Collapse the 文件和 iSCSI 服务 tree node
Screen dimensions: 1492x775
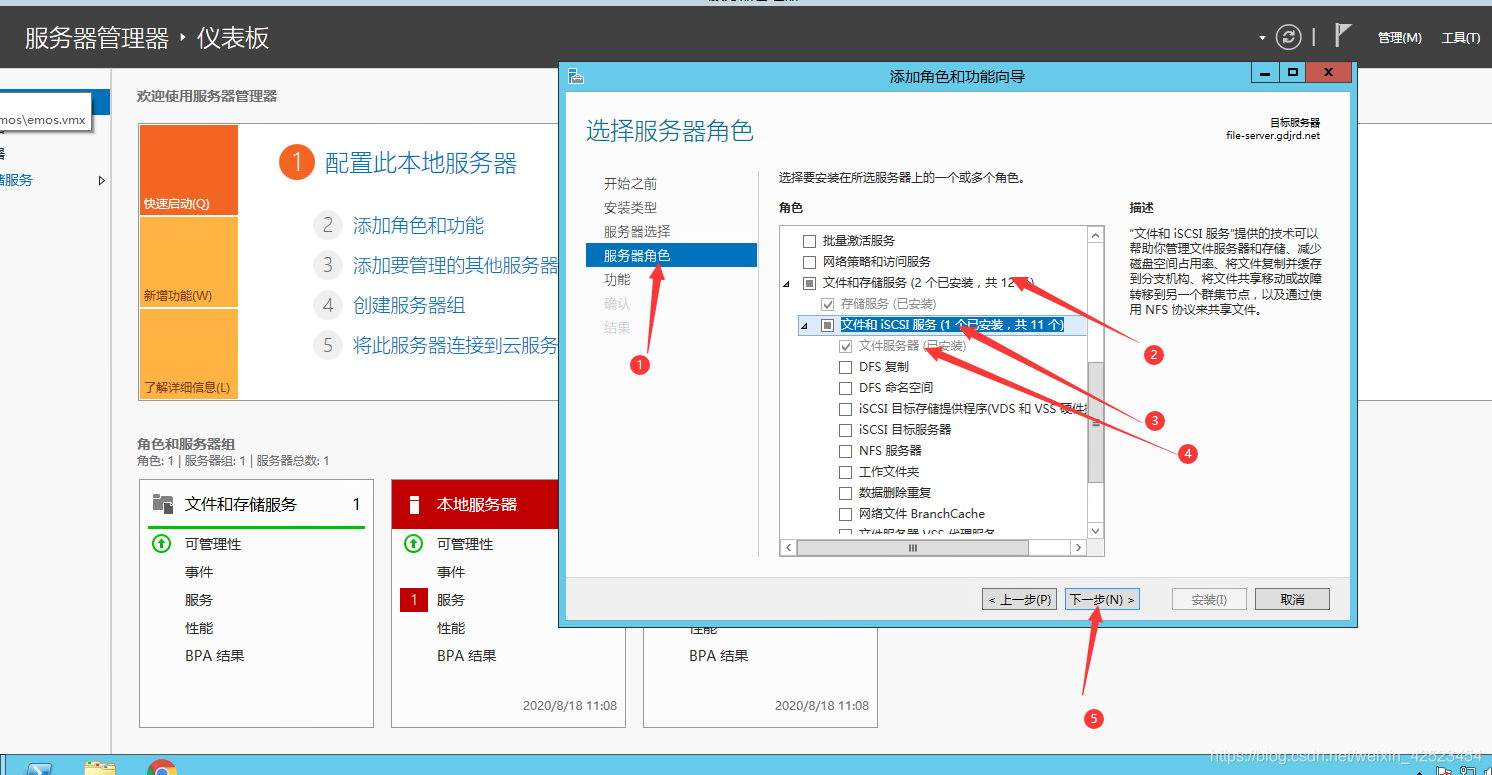(x=804, y=327)
